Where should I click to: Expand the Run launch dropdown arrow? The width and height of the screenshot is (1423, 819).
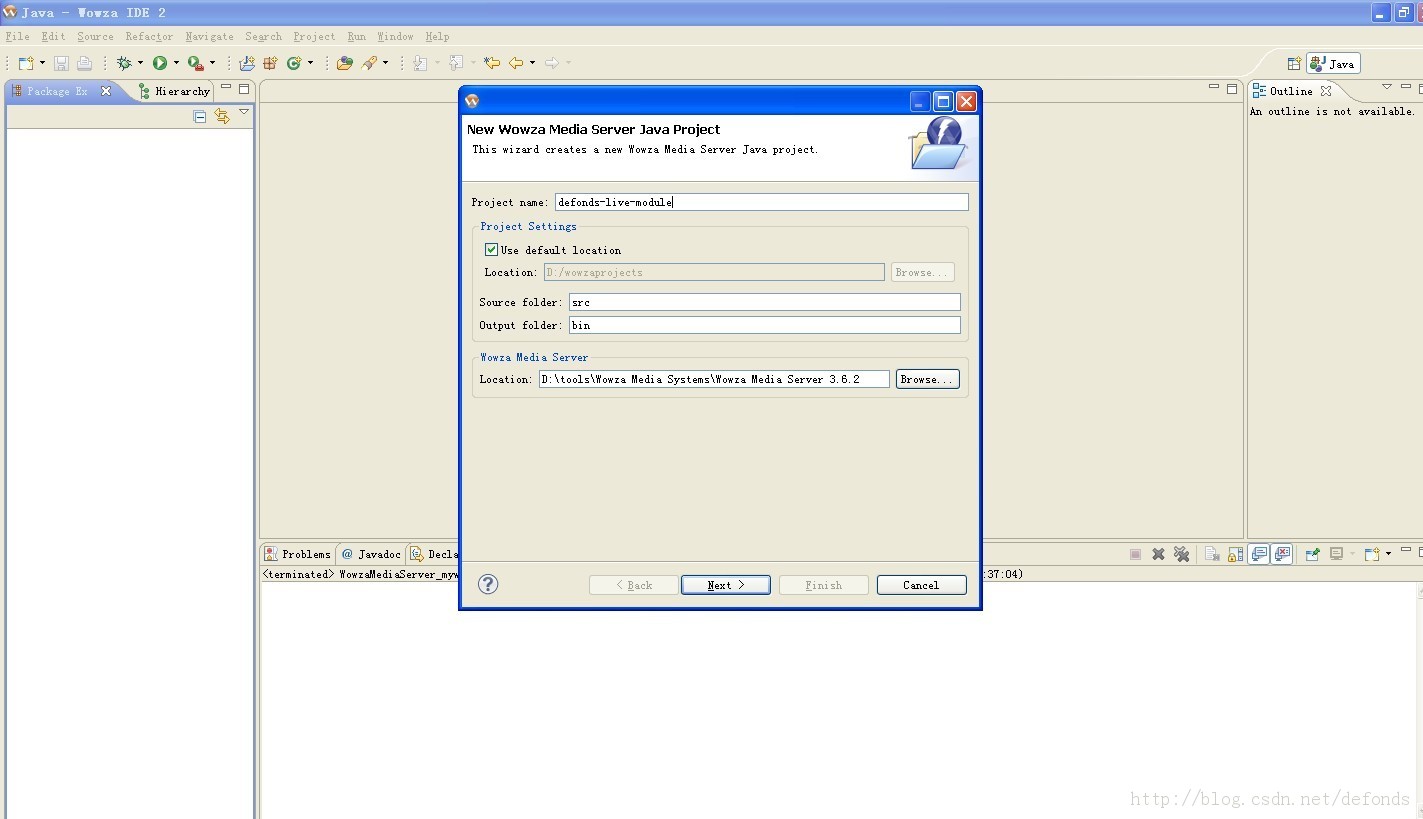(176, 63)
